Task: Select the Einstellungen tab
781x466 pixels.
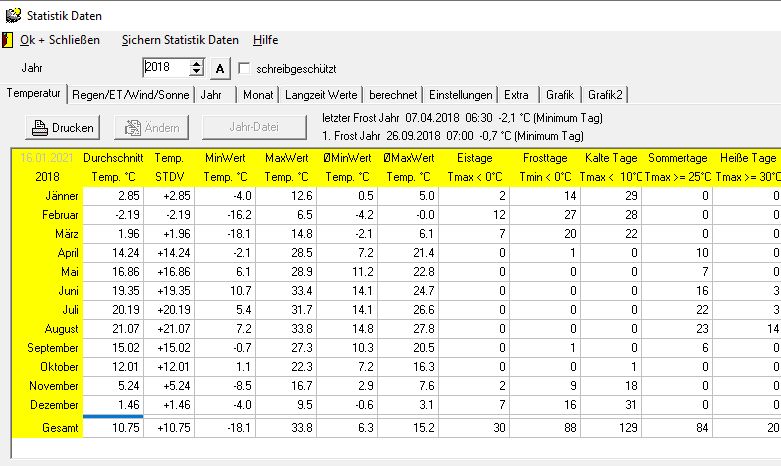Action: pyautogui.click(x=461, y=95)
